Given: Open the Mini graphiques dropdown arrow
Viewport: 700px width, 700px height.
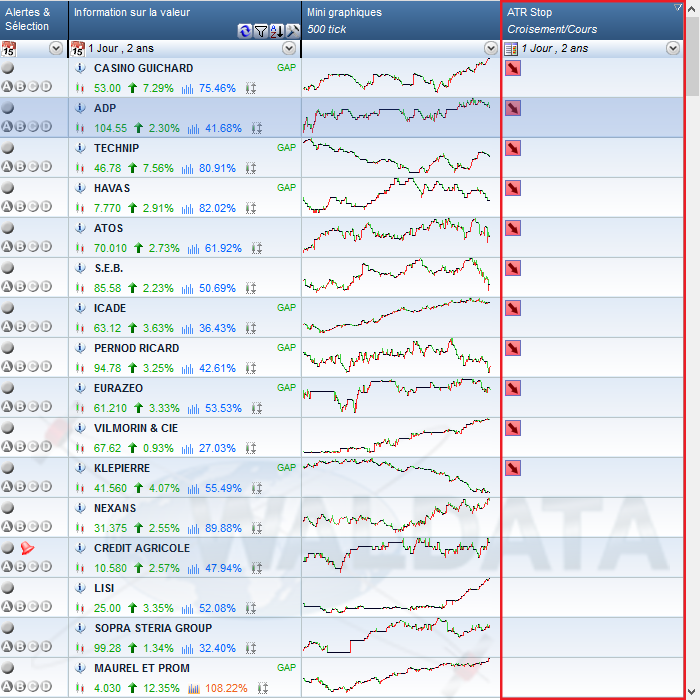Looking at the screenshot, I should [x=490, y=48].
